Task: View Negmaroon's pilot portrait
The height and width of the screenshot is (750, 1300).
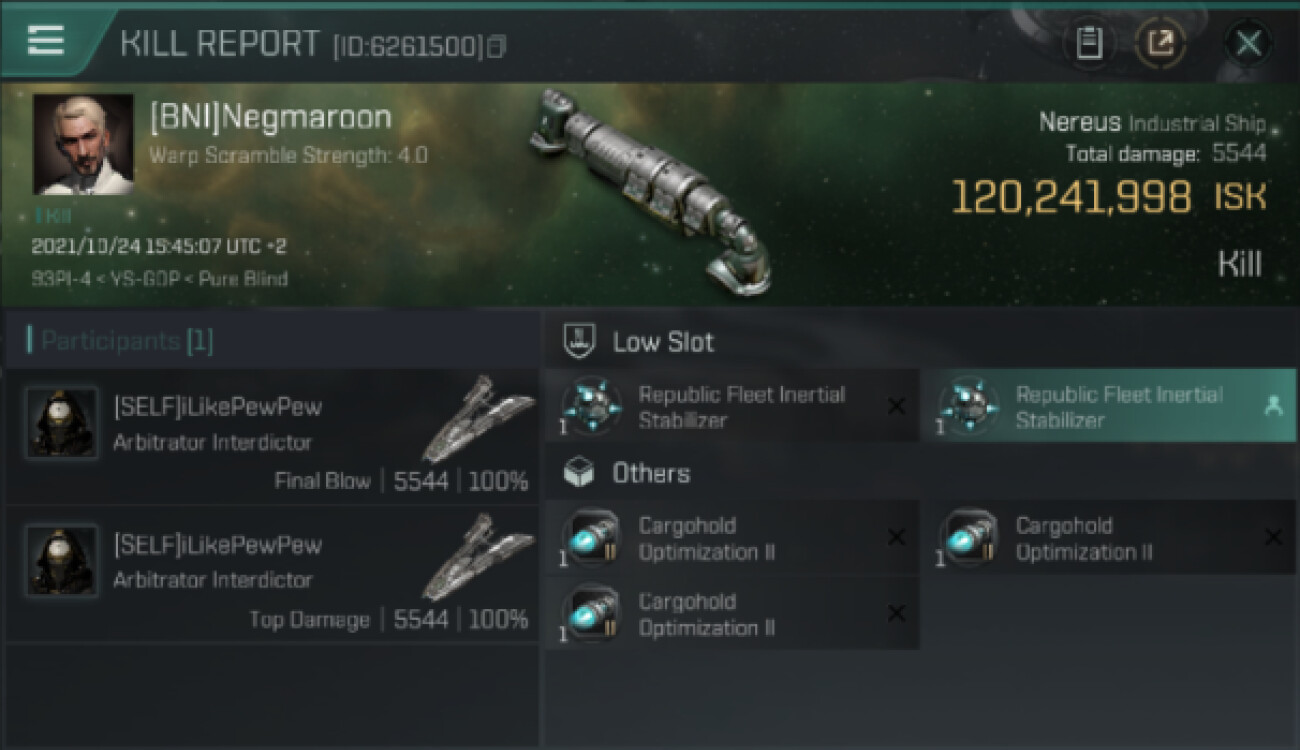Action: (x=83, y=144)
